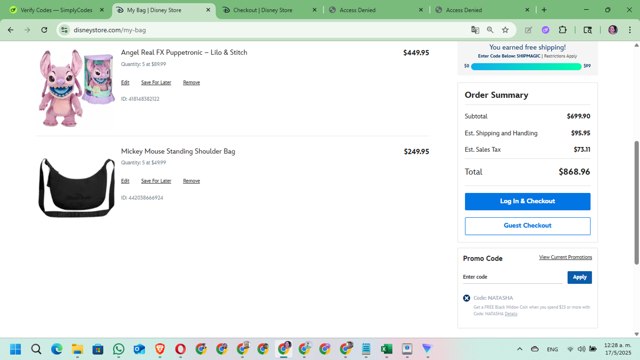This screenshot has height=360, width=640.
Task: Click Log In & Checkout button
Action: 527,201
